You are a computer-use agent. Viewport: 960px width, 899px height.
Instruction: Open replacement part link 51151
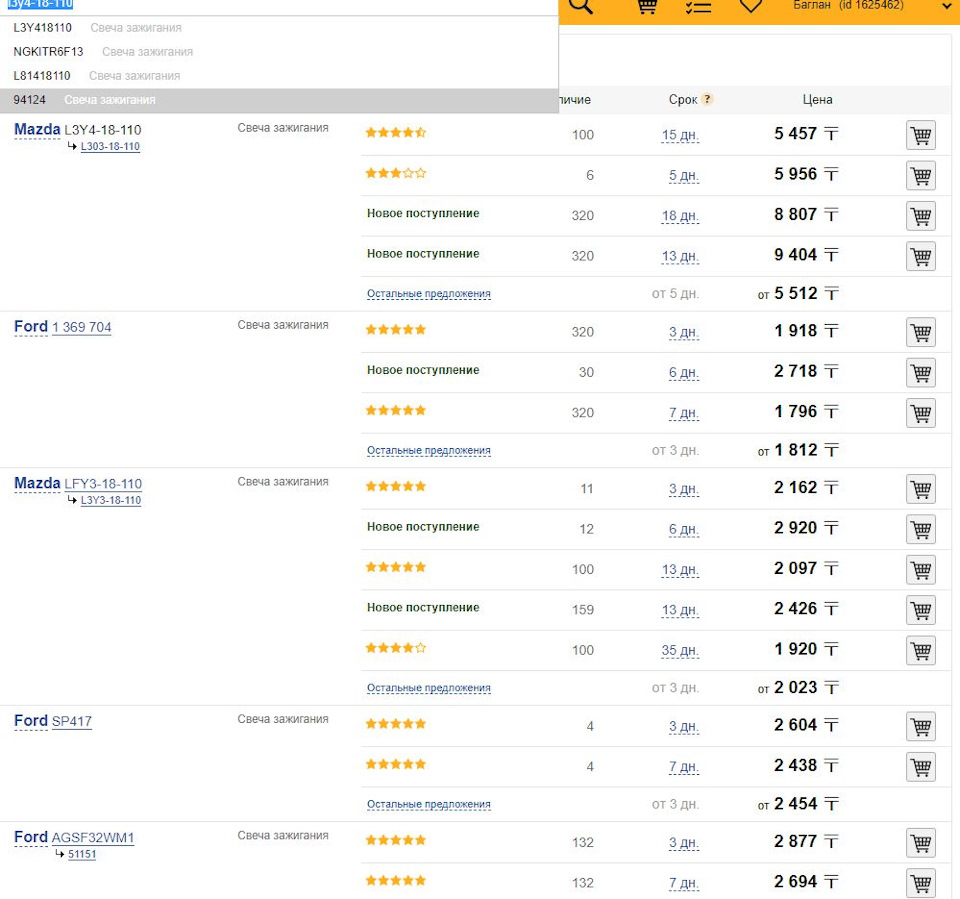82,854
